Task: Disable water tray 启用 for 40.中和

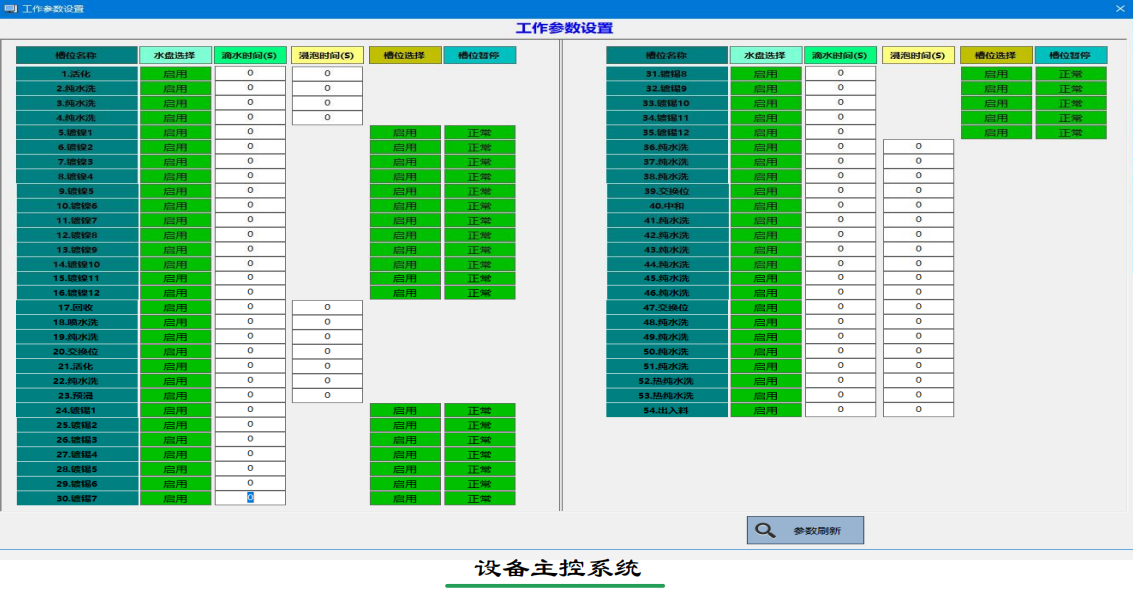Action: (766, 204)
